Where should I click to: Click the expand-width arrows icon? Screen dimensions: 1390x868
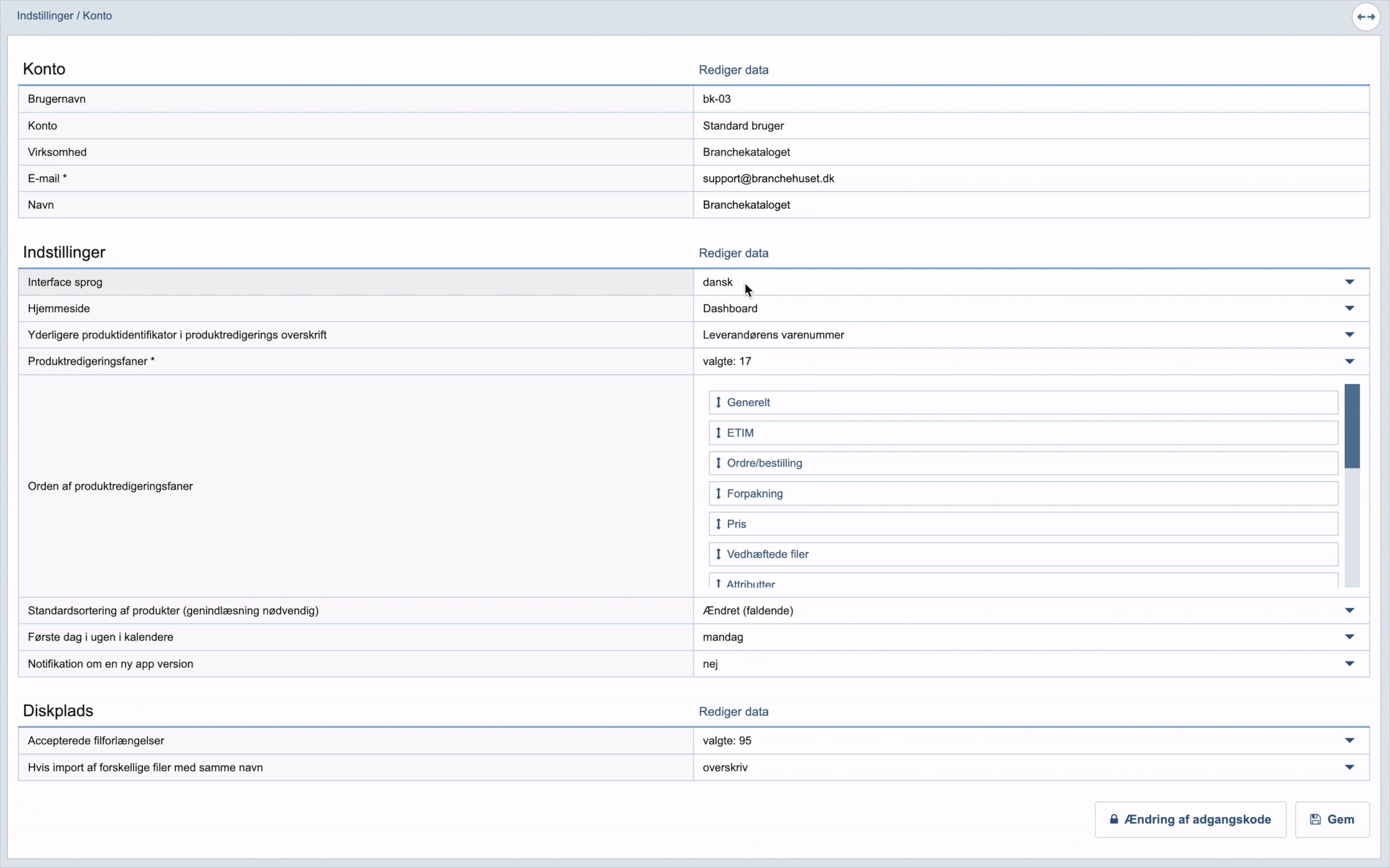pos(1366,17)
